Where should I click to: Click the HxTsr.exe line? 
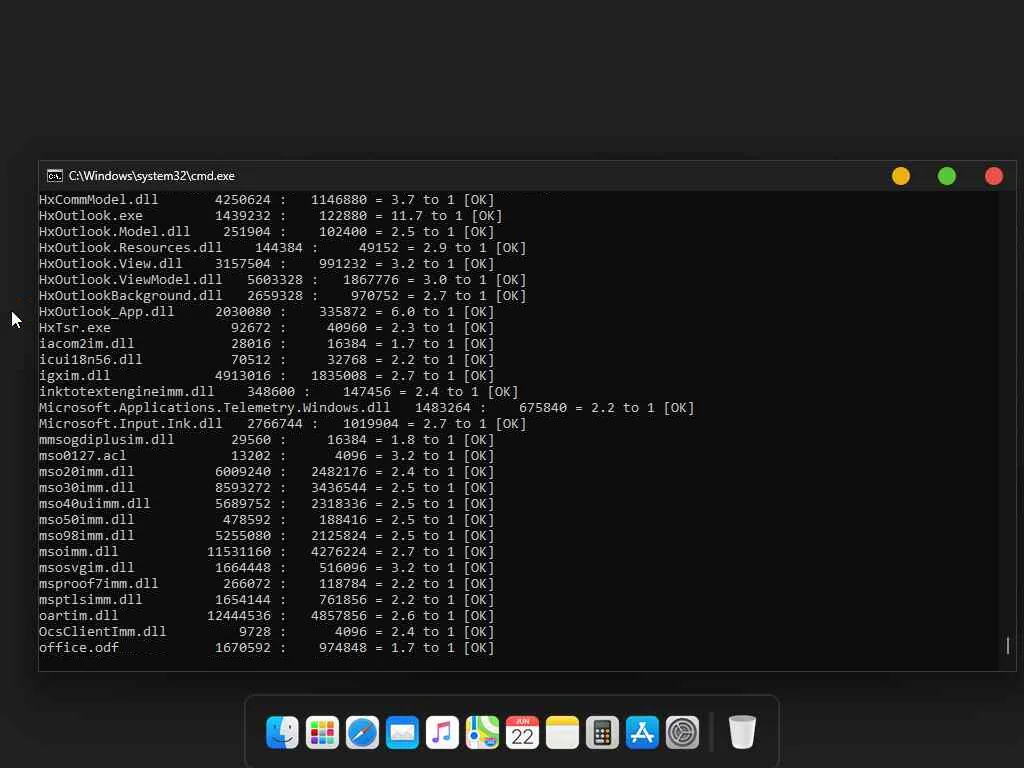(266, 328)
